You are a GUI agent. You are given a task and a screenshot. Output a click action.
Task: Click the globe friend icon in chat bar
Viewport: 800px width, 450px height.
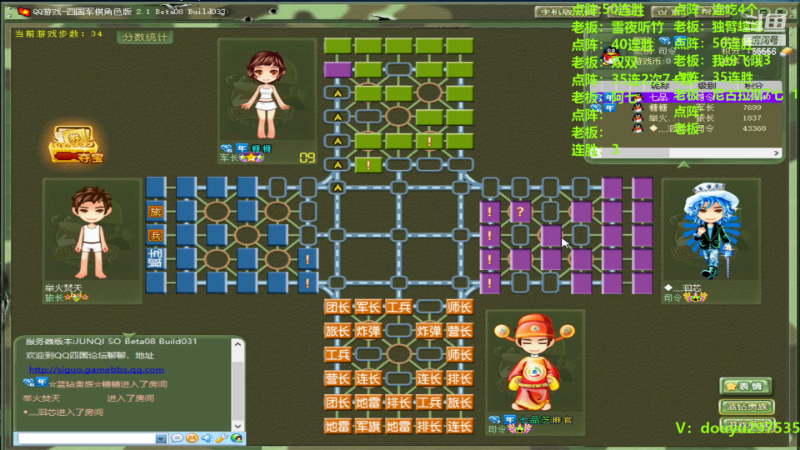click(x=236, y=438)
